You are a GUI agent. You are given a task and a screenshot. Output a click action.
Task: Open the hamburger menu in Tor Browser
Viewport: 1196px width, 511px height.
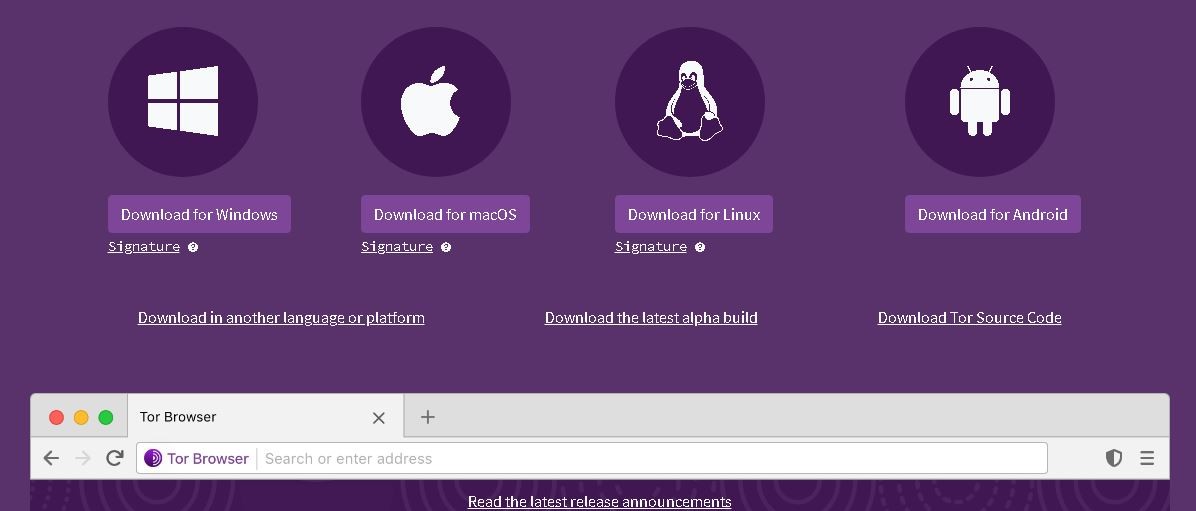1147,458
